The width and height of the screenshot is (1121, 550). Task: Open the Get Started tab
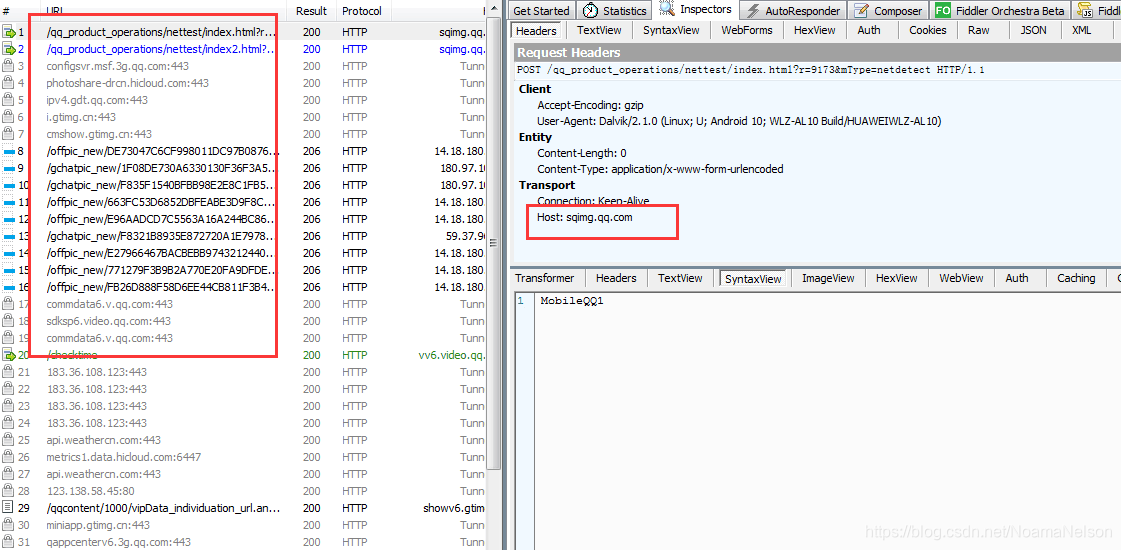click(x=540, y=11)
